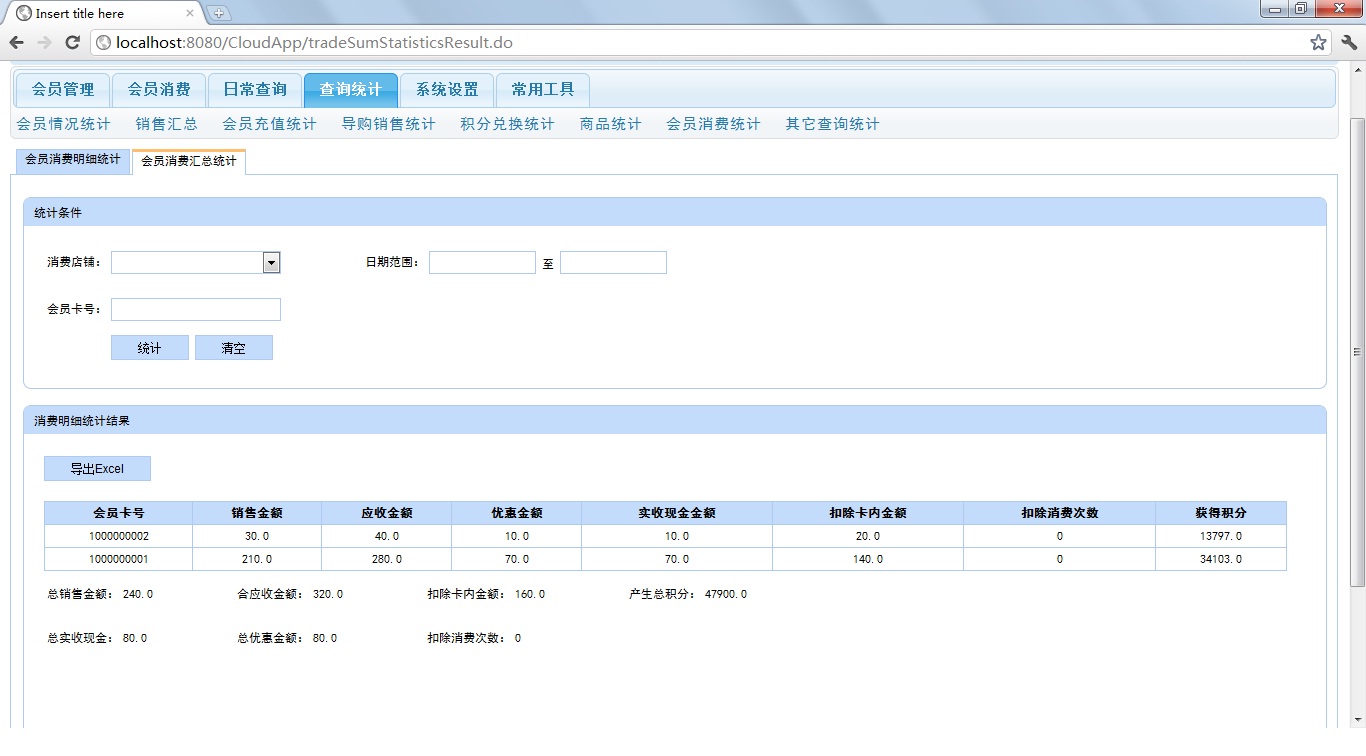Click the scrollbar down arrow
This screenshot has height=756, width=1366.
[1357, 719]
